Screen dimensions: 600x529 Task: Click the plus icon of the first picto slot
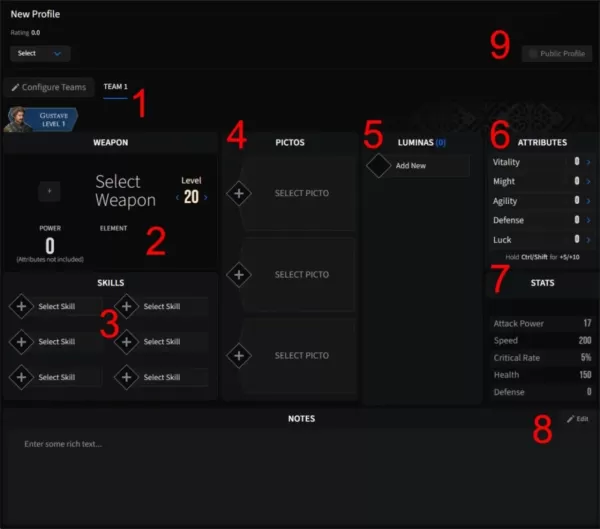click(x=239, y=193)
